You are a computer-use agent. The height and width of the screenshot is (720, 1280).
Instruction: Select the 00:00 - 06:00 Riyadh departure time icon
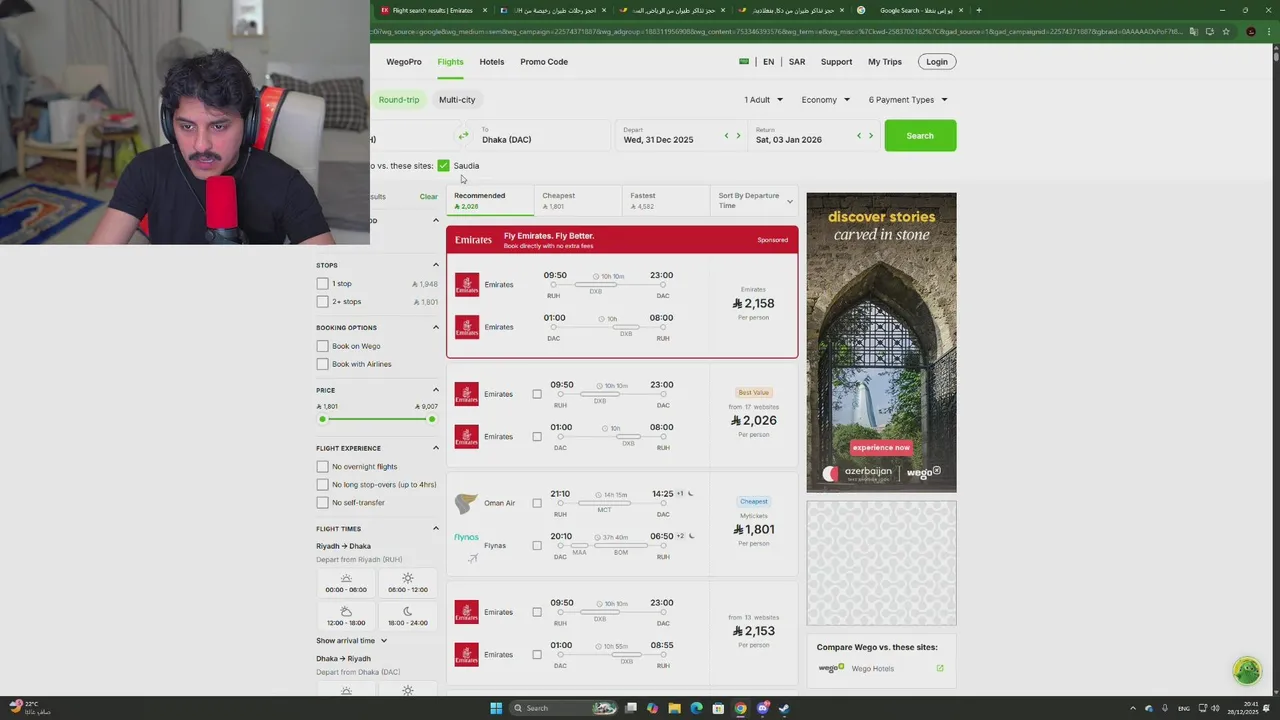click(346, 578)
